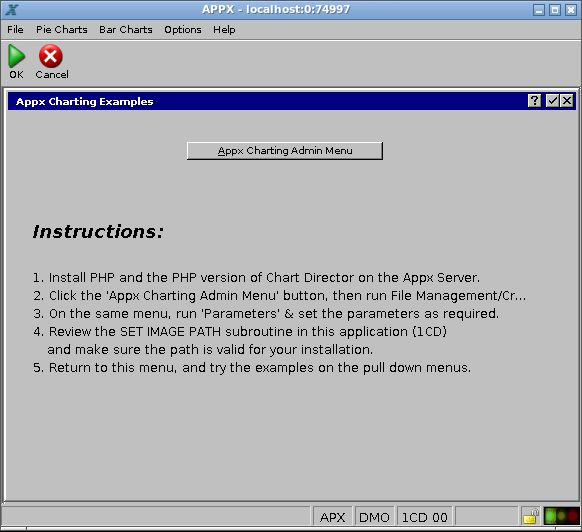Click the 1CD 00 status bar field
The width and height of the screenshot is (582, 532).
[425, 517]
